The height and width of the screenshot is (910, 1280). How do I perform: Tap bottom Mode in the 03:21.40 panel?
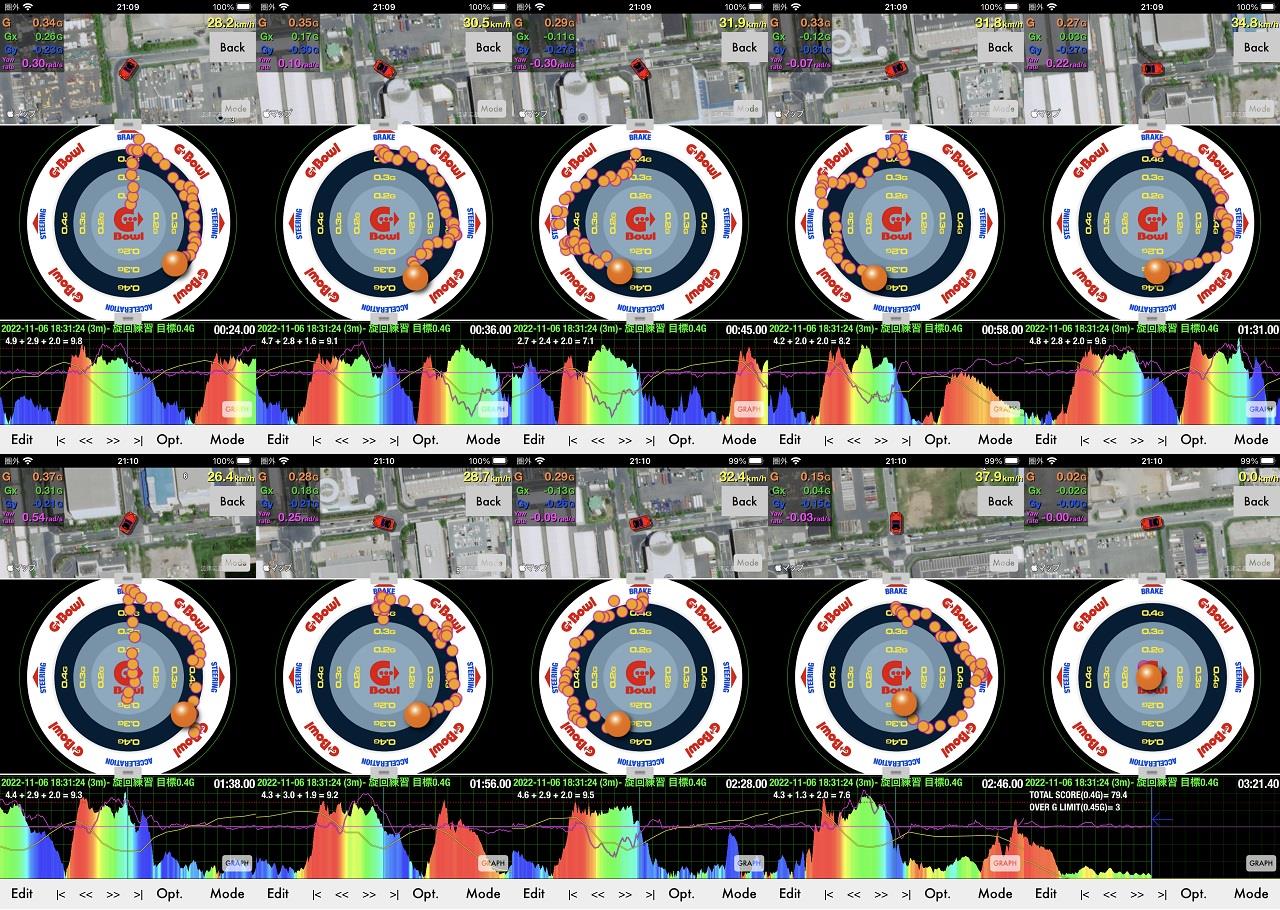[x=1251, y=893]
